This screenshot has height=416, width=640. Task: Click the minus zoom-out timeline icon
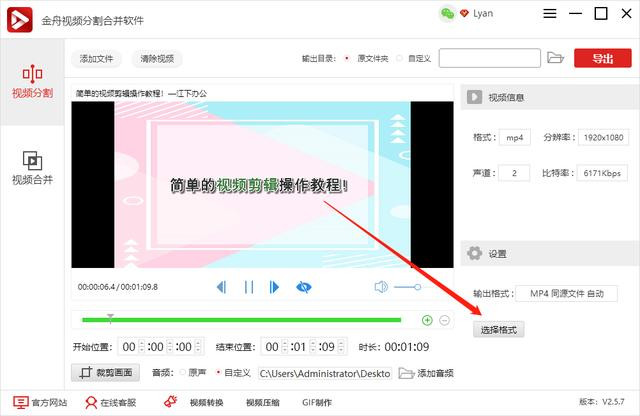(444, 320)
